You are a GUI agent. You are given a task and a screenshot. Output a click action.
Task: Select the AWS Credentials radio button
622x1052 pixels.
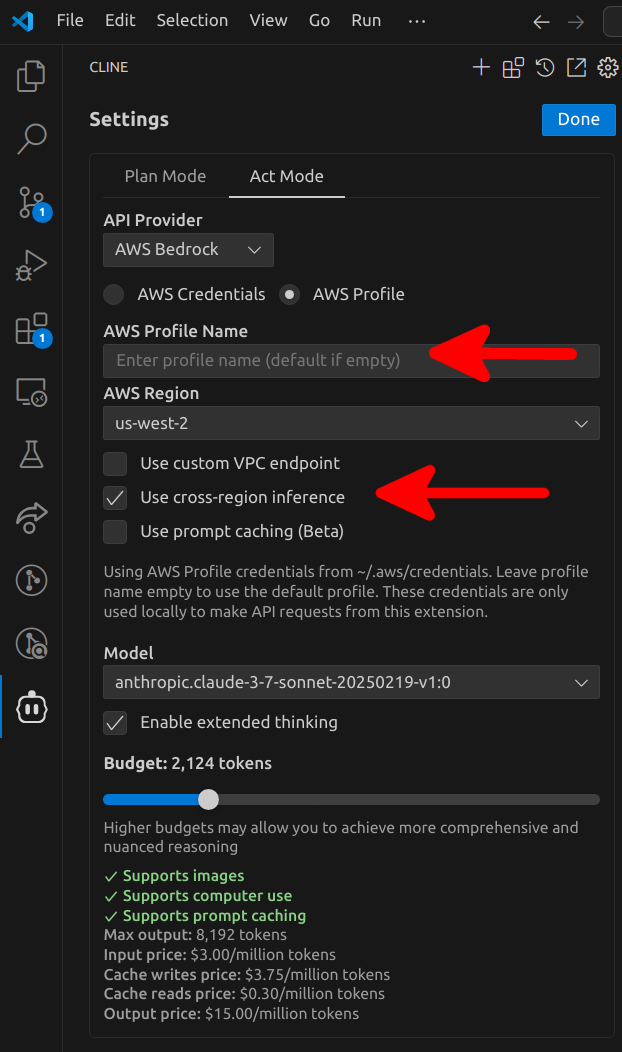point(114,294)
